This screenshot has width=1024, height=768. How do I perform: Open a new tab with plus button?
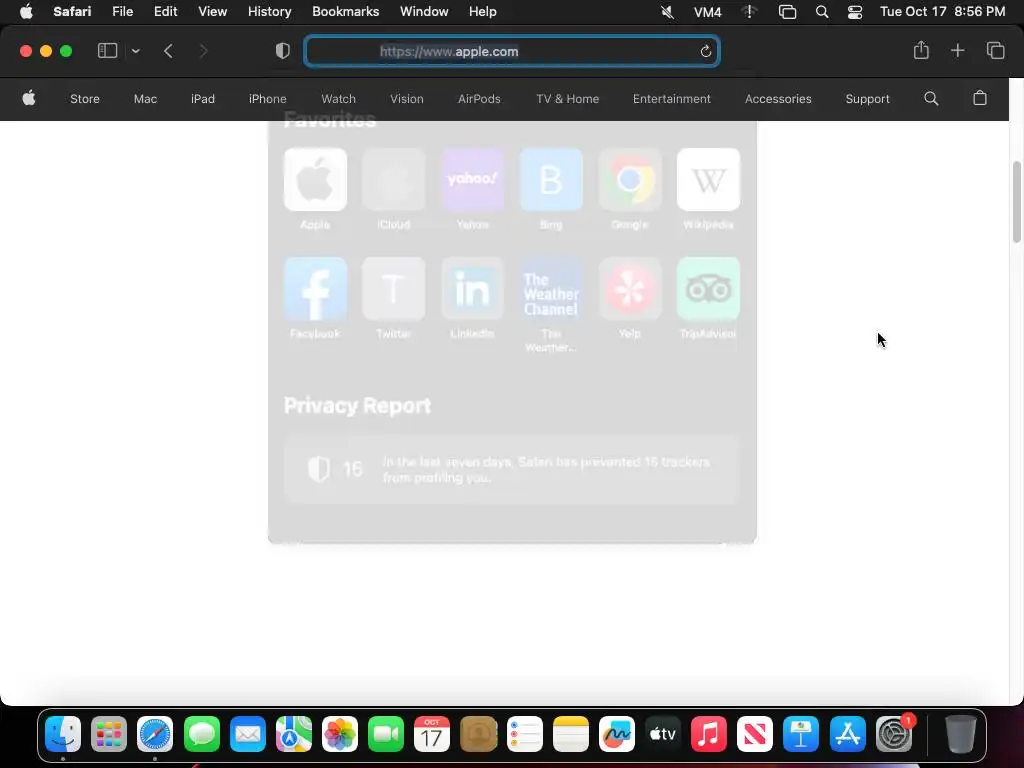tap(957, 50)
